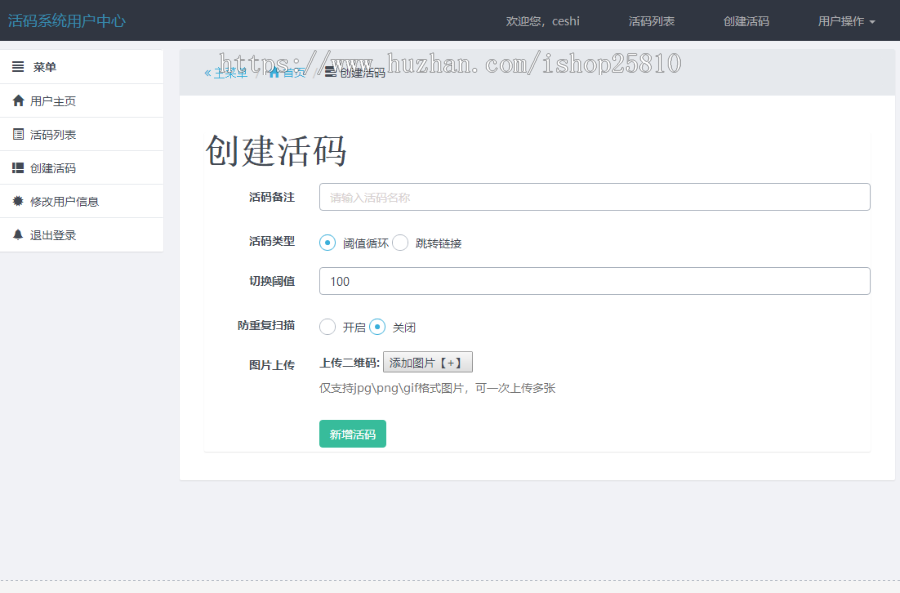Select the 阈值循环 radio button
Image resolution: width=900 pixels, height=593 pixels.
tap(328, 242)
